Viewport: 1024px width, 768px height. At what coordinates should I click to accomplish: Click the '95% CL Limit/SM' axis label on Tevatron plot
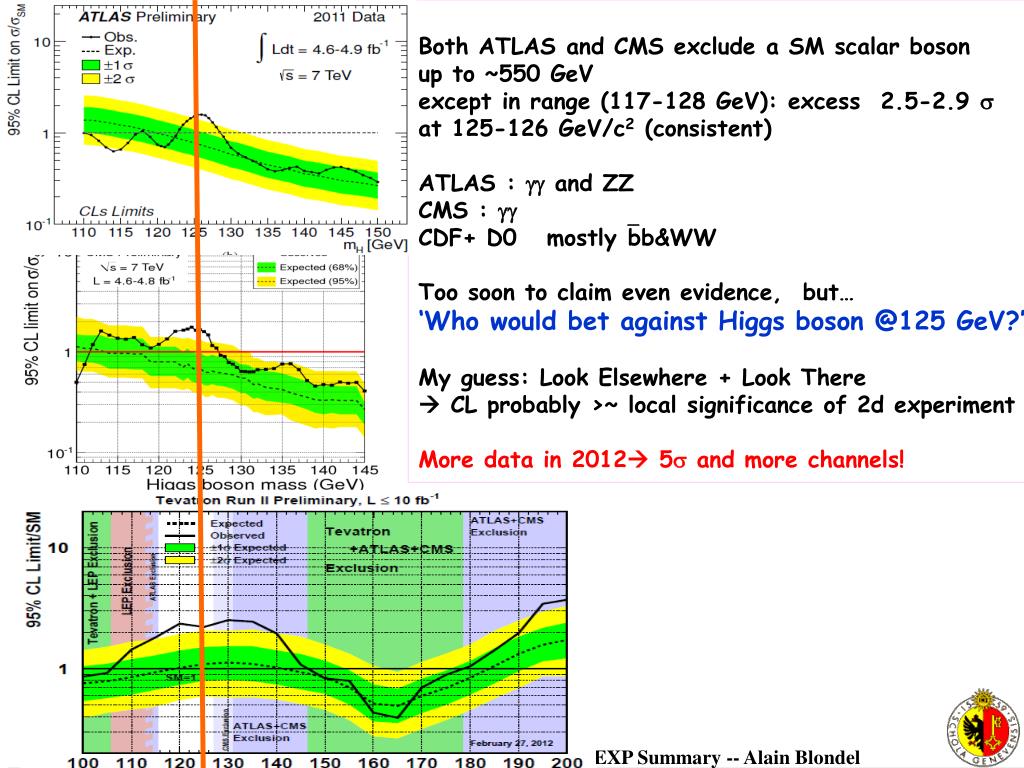(x=33, y=569)
